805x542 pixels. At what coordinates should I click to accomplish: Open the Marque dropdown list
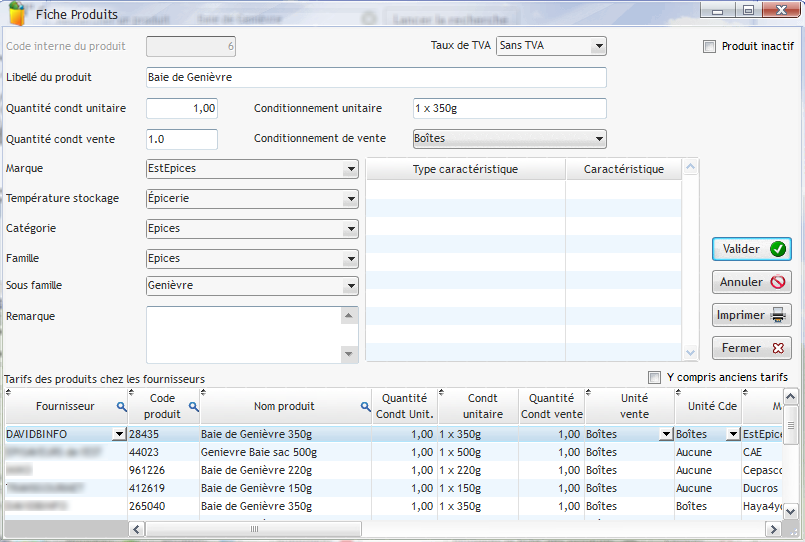(350, 169)
